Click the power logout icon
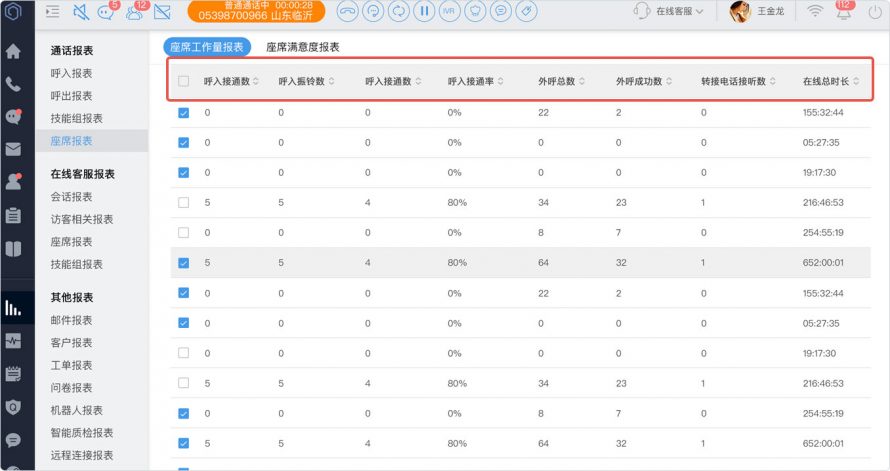Image resolution: width=890 pixels, height=471 pixels. pyautogui.click(x=875, y=11)
